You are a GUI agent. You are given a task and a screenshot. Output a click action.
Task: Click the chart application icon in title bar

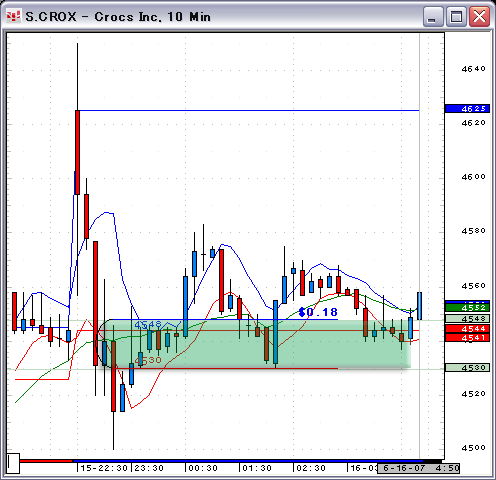(14, 16)
